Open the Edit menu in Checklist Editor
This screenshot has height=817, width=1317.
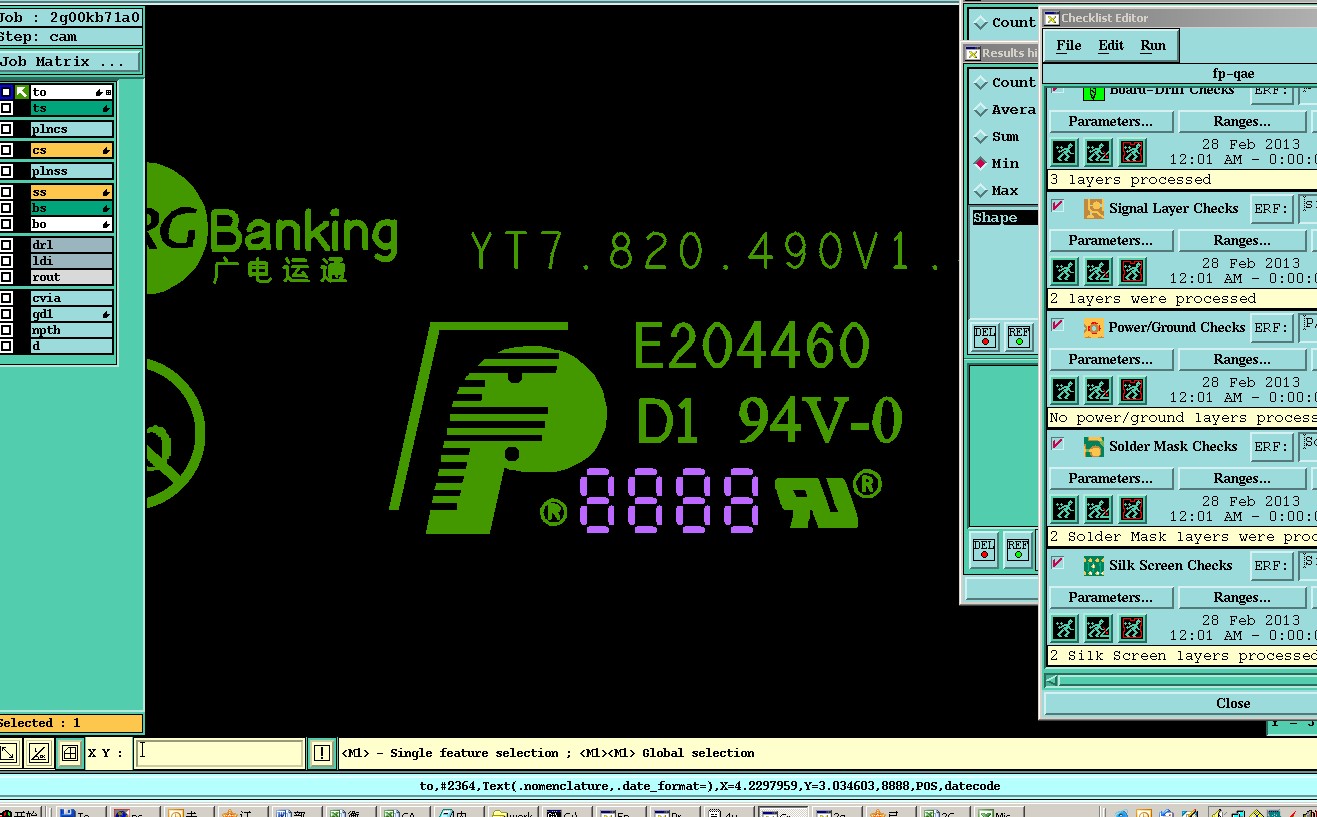[1110, 45]
